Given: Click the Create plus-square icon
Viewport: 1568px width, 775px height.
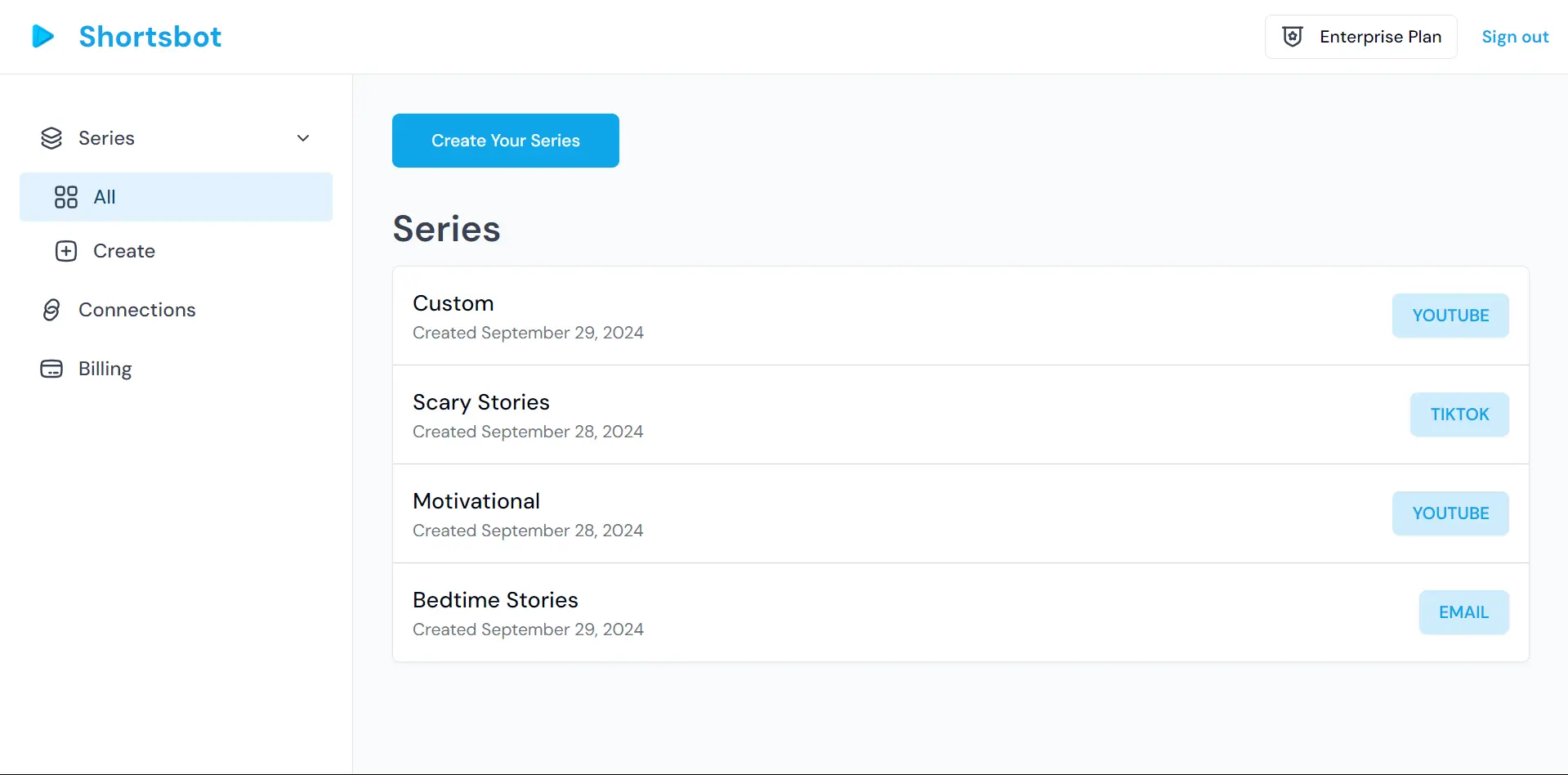Looking at the screenshot, I should [66, 251].
